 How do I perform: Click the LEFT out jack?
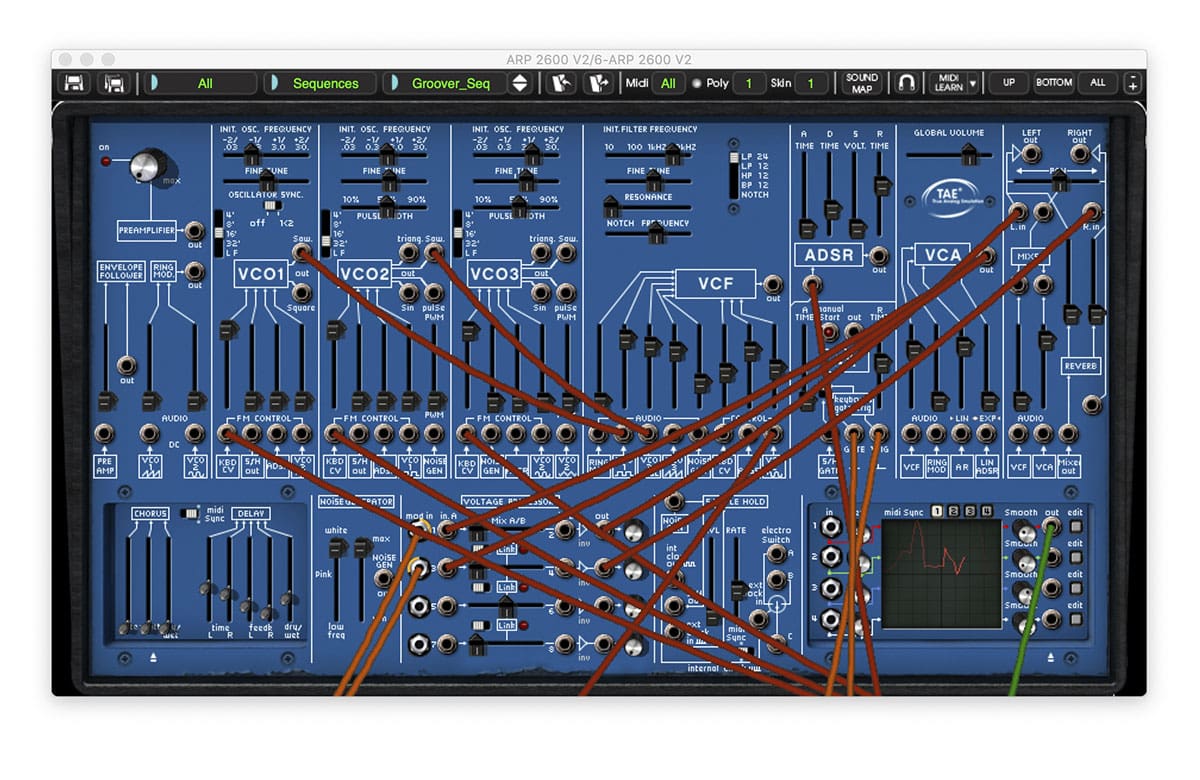click(x=1031, y=154)
